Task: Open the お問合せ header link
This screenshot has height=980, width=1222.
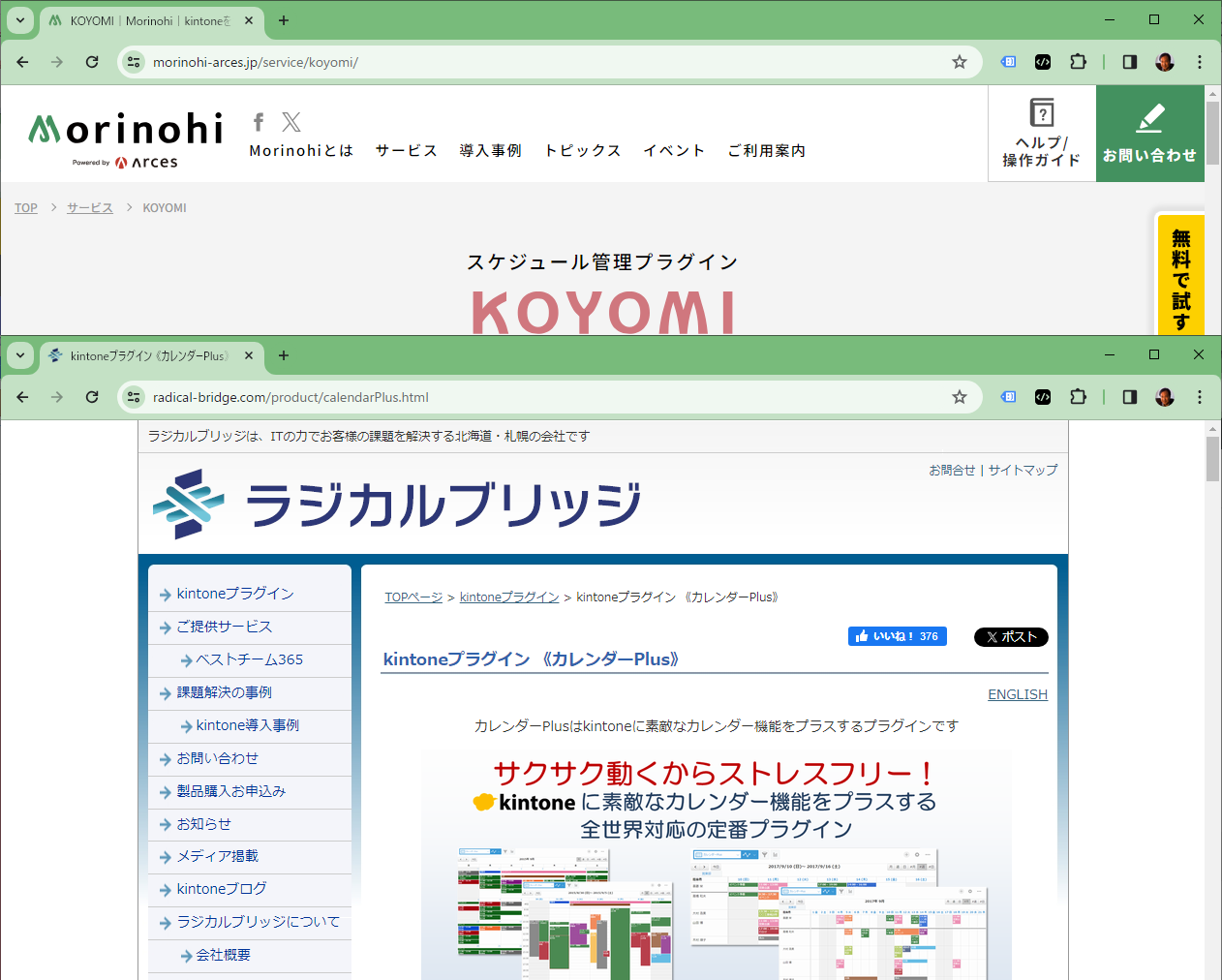Action: (x=953, y=470)
